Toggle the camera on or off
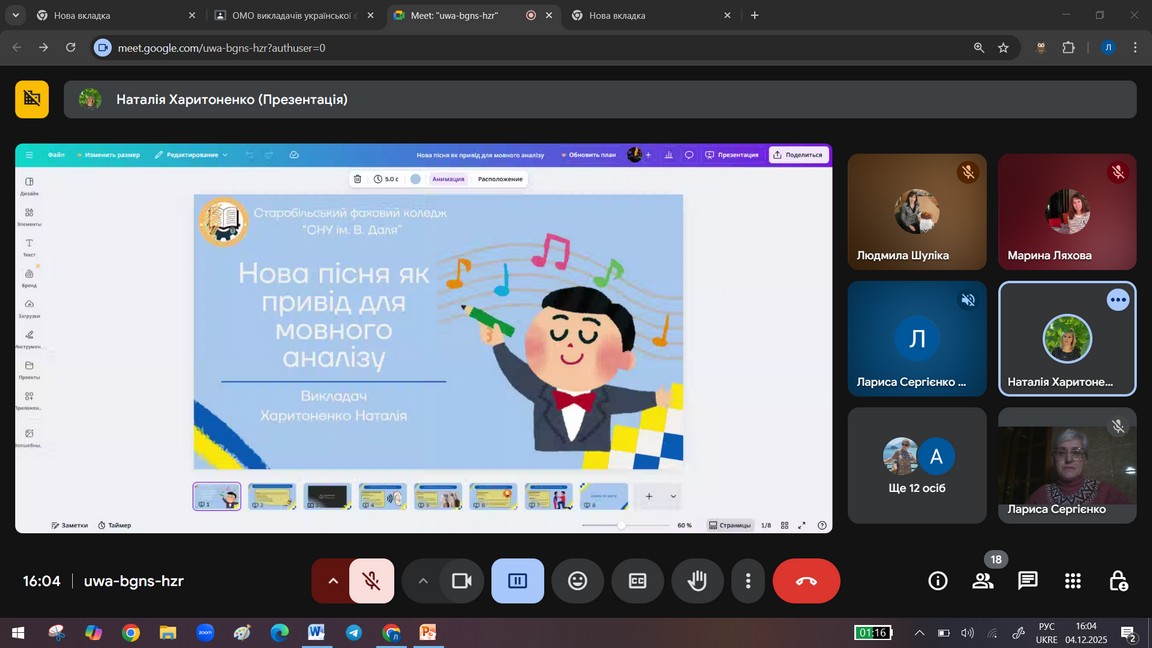 (x=461, y=581)
